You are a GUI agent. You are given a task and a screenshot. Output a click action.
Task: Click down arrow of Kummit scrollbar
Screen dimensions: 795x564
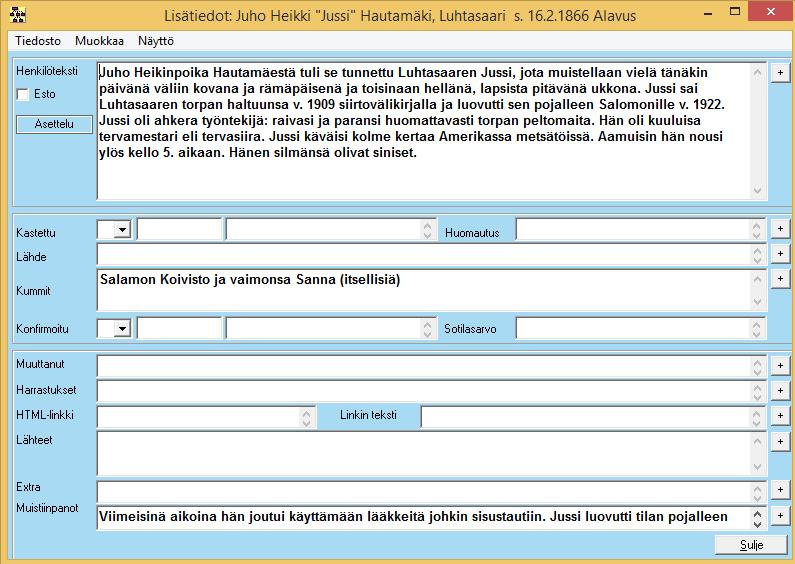[757, 302]
